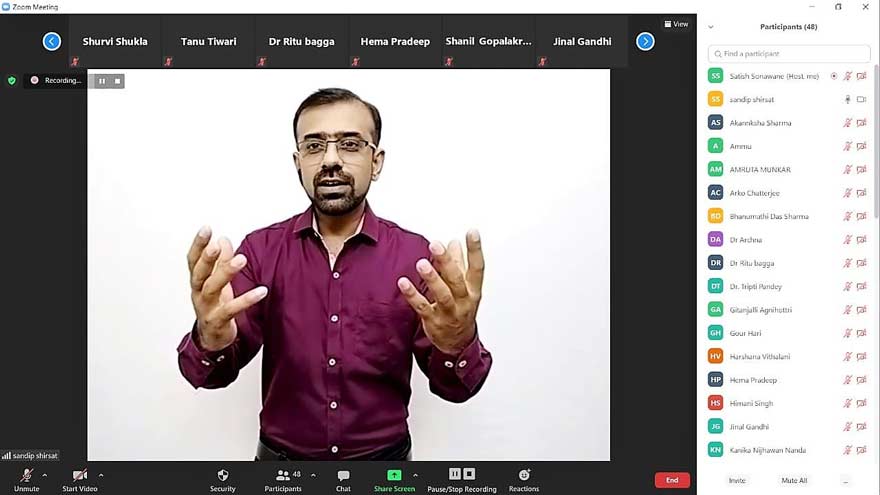The width and height of the screenshot is (880, 495).
Task: Click the Unmute microphone icon
Action: (26, 475)
